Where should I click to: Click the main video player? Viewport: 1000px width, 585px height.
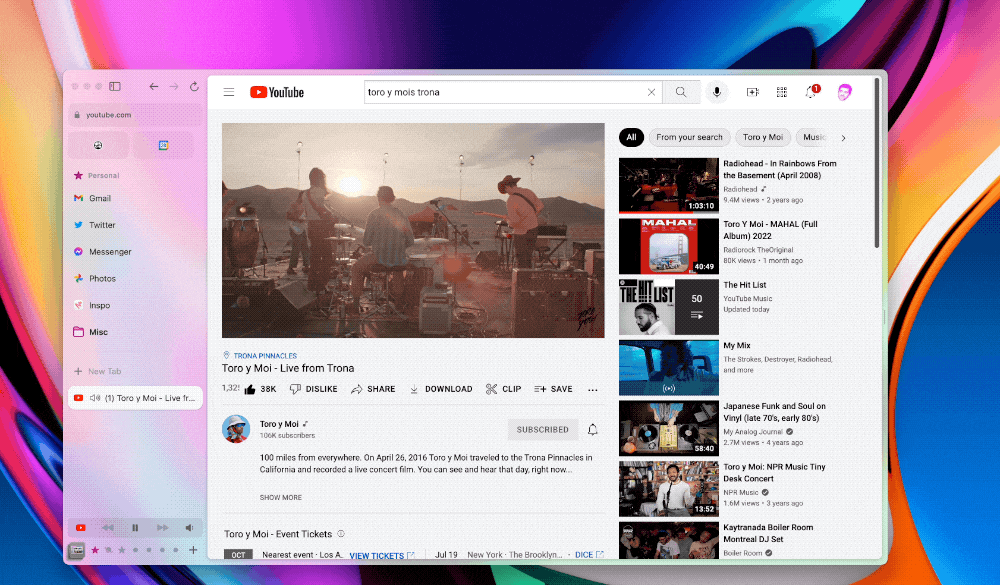(413, 230)
